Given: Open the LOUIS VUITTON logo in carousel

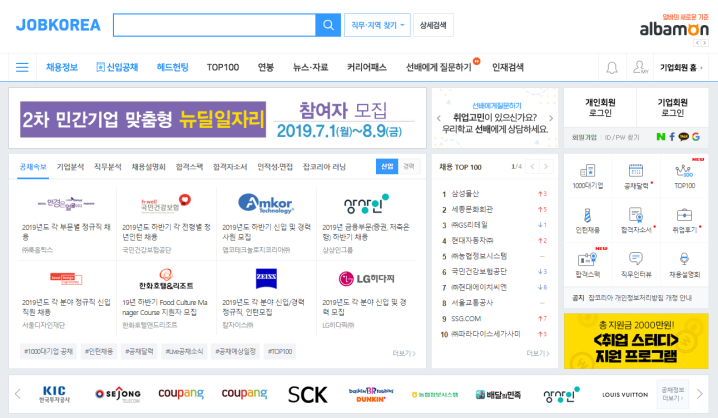Looking at the screenshot, I should [x=625, y=394].
